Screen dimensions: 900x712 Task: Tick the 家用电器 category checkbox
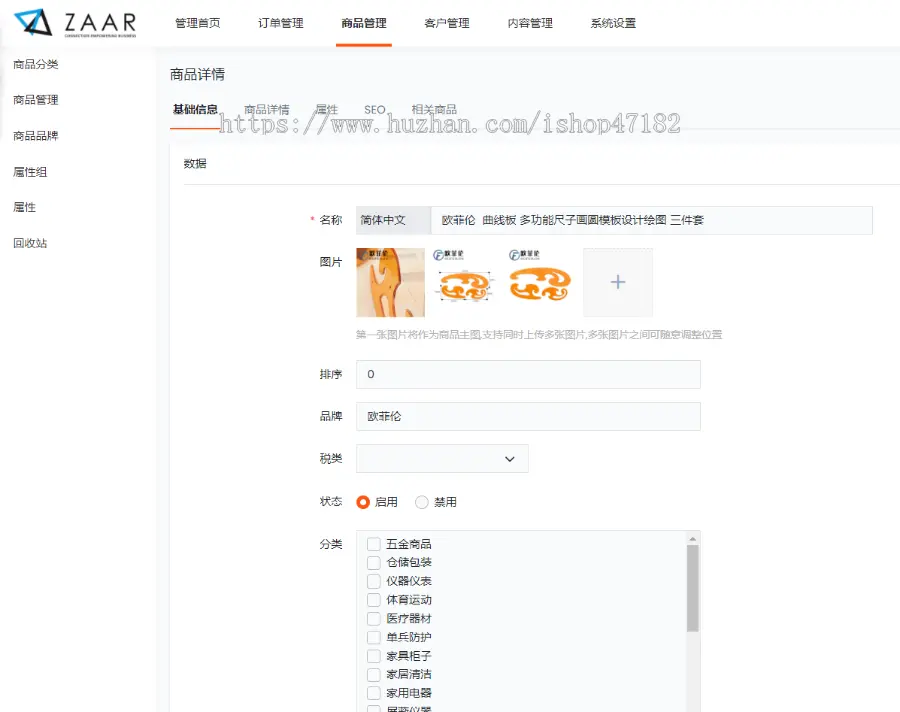374,693
